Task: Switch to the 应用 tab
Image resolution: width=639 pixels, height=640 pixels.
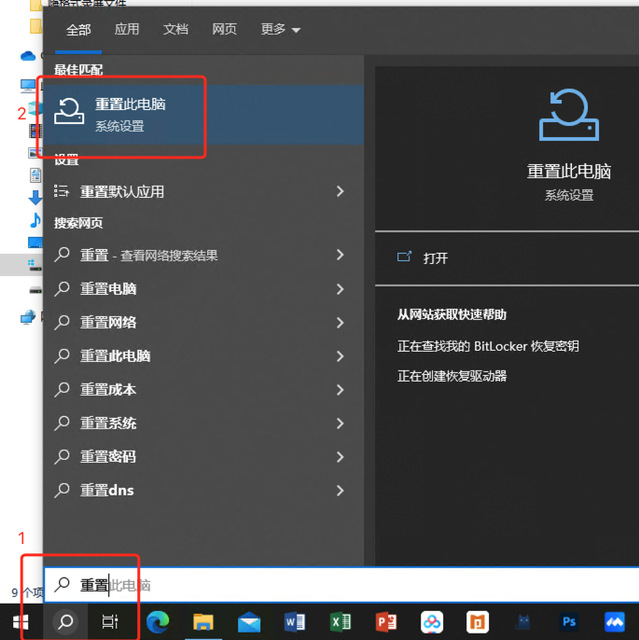Action: point(127,30)
